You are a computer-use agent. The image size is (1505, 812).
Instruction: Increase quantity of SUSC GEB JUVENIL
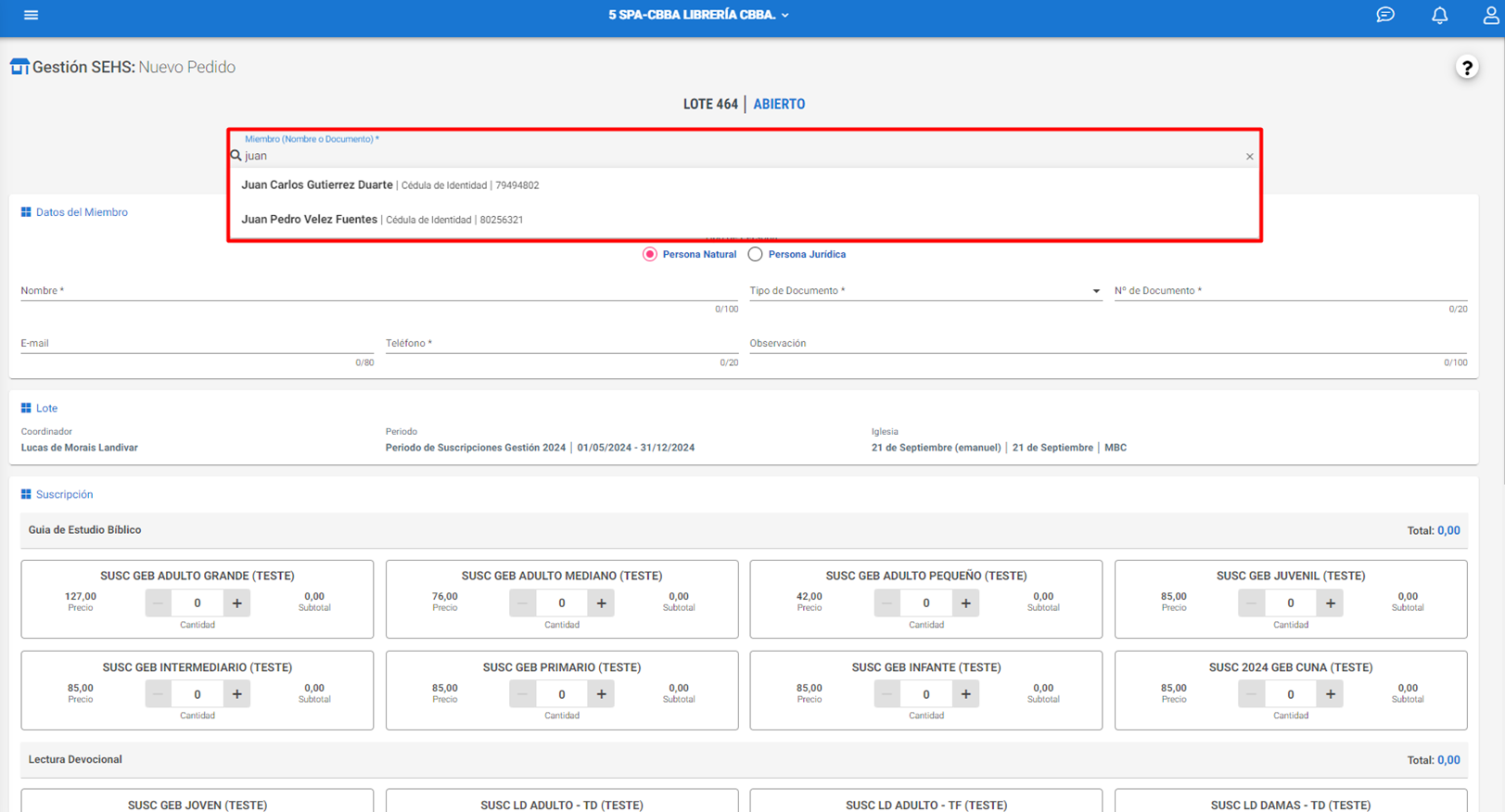tap(1331, 603)
